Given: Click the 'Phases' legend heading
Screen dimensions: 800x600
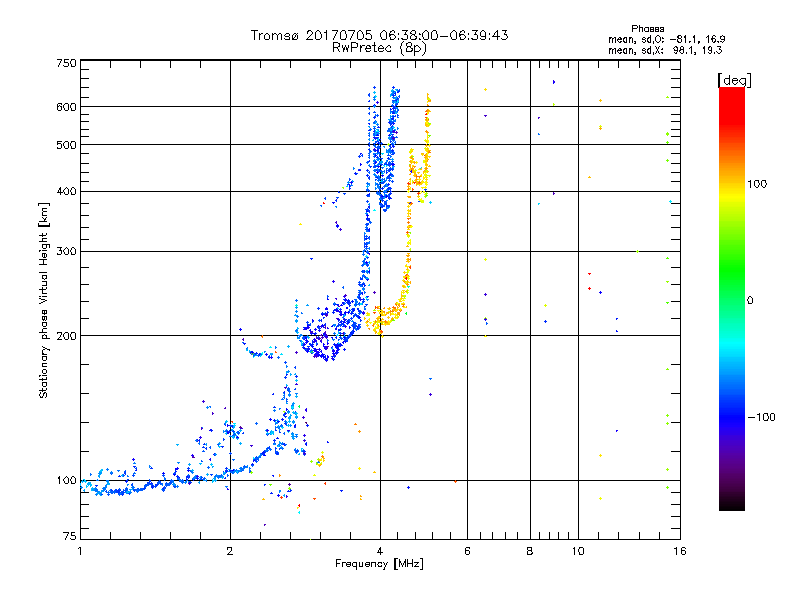Looking at the screenshot, I should (x=647, y=29).
